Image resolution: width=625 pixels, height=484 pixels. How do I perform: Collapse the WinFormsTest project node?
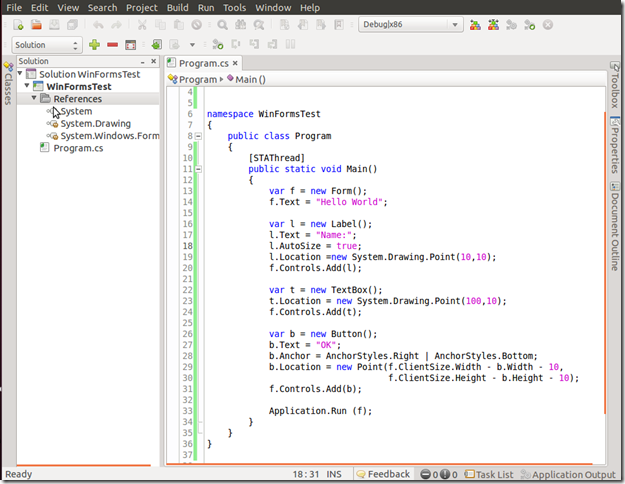click(x=27, y=87)
